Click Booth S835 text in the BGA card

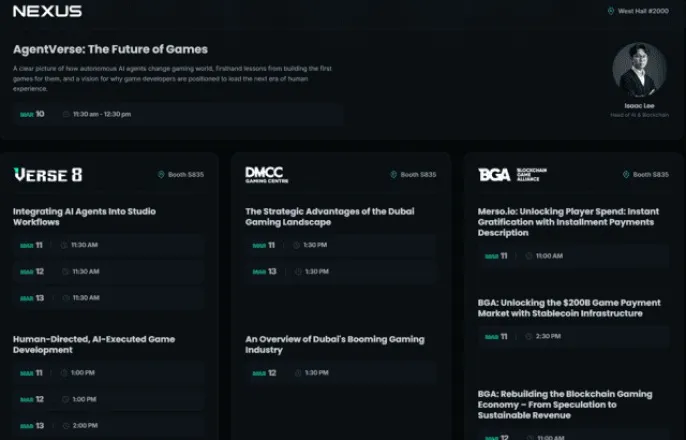point(651,175)
